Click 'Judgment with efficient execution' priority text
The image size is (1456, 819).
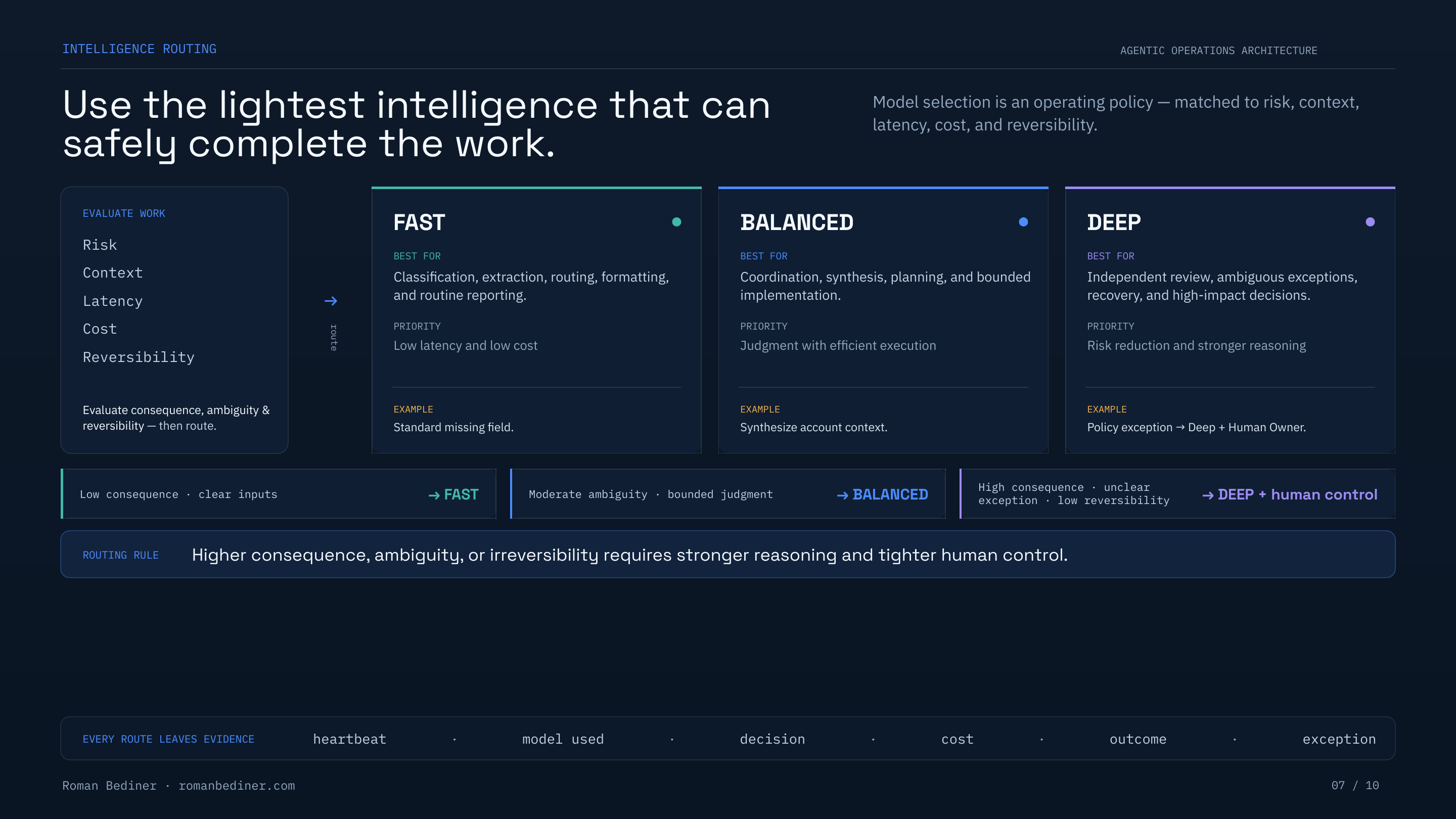[x=838, y=345]
